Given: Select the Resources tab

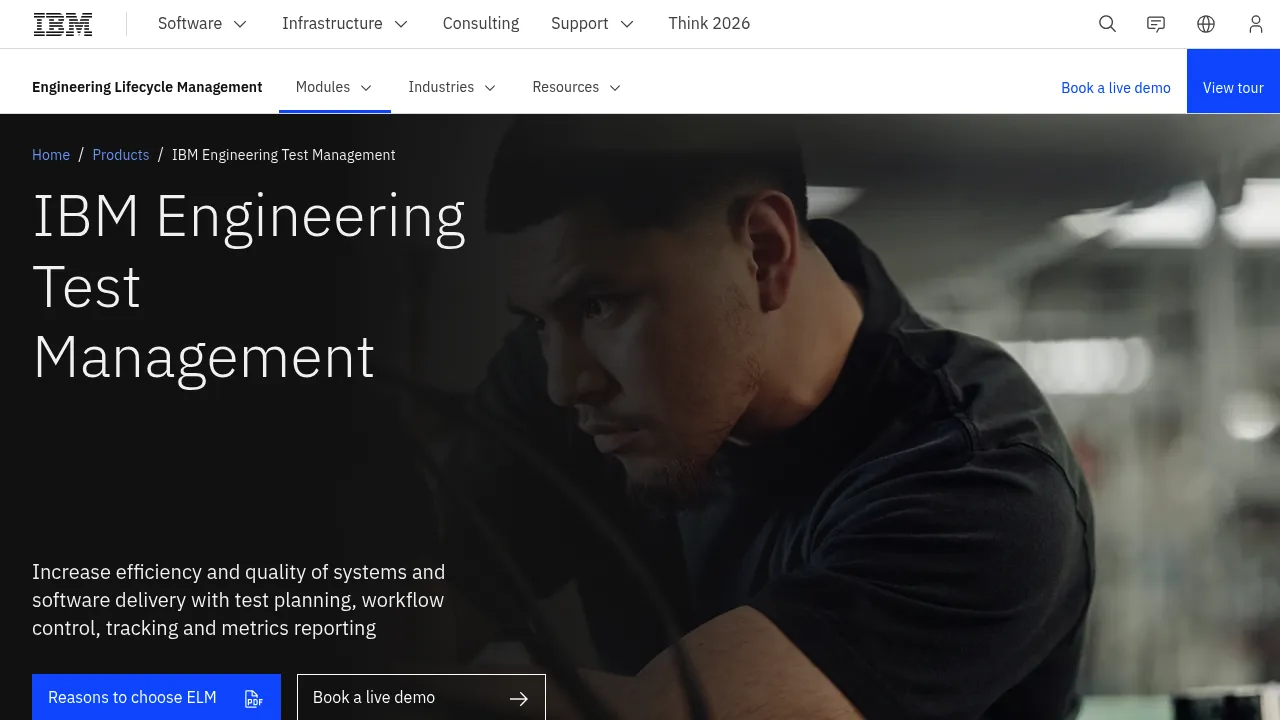Looking at the screenshot, I should [577, 88].
